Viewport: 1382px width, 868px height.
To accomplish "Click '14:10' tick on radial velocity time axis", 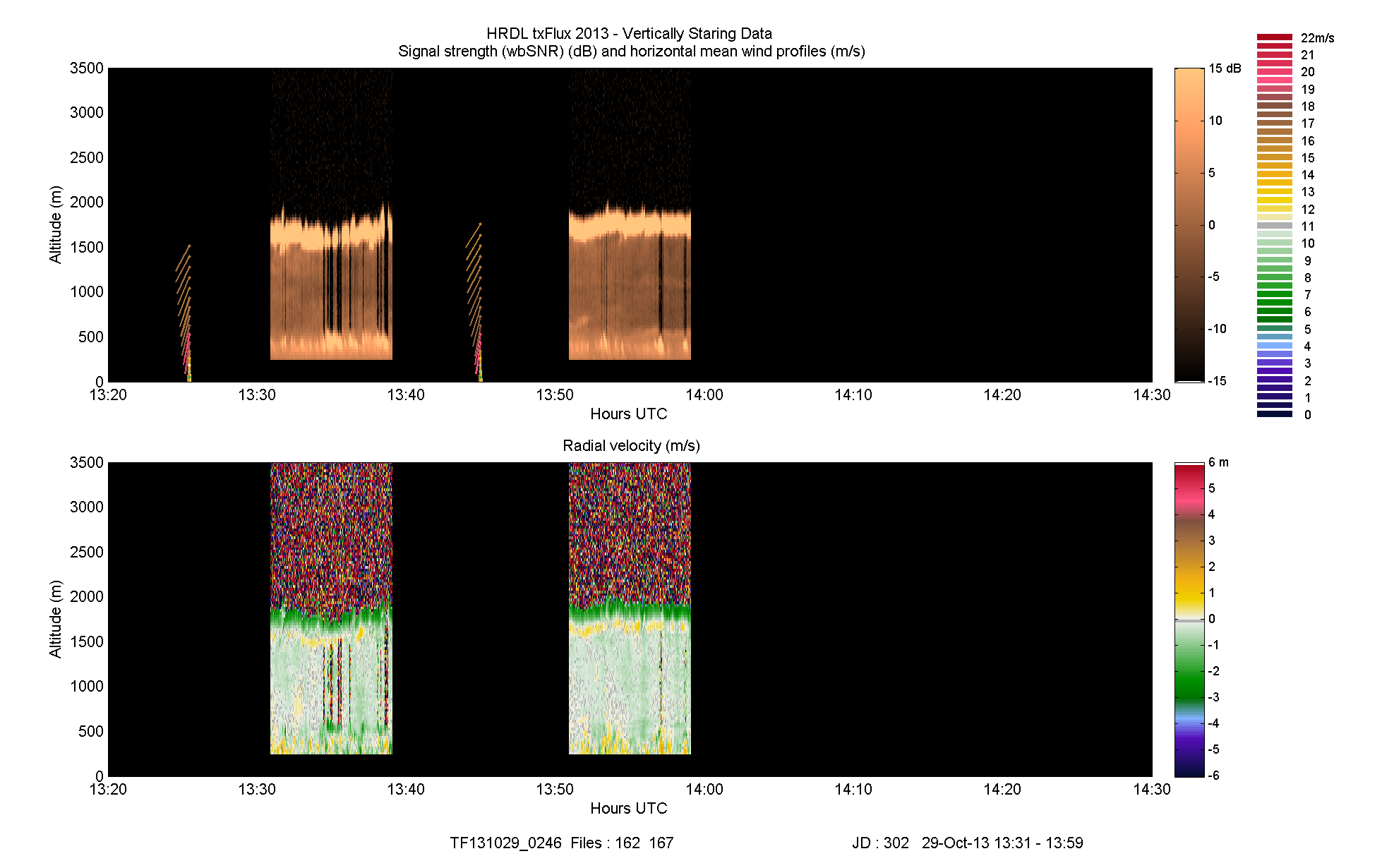I will 853,789.
